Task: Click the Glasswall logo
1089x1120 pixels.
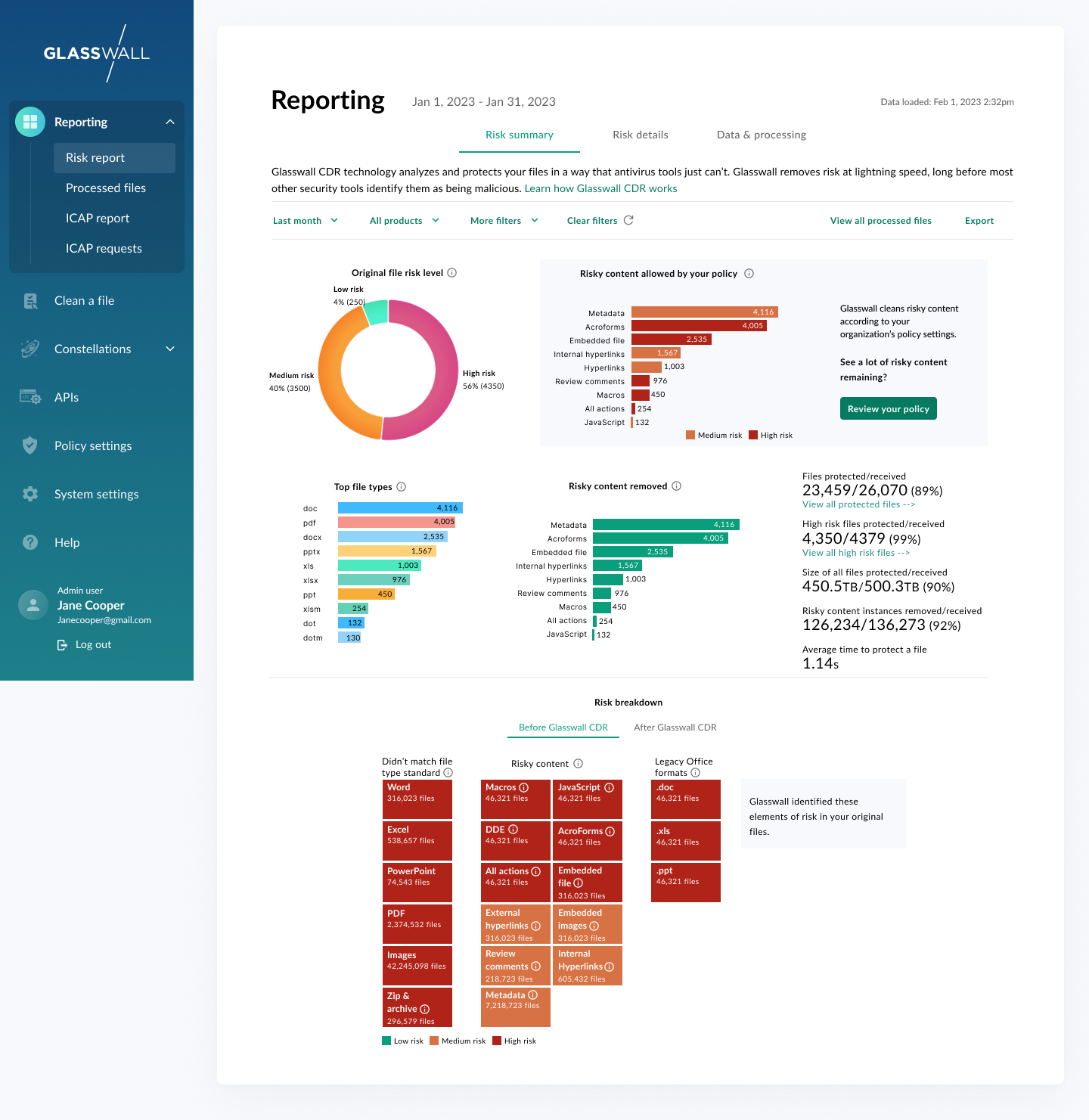Action: [x=97, y=53]
